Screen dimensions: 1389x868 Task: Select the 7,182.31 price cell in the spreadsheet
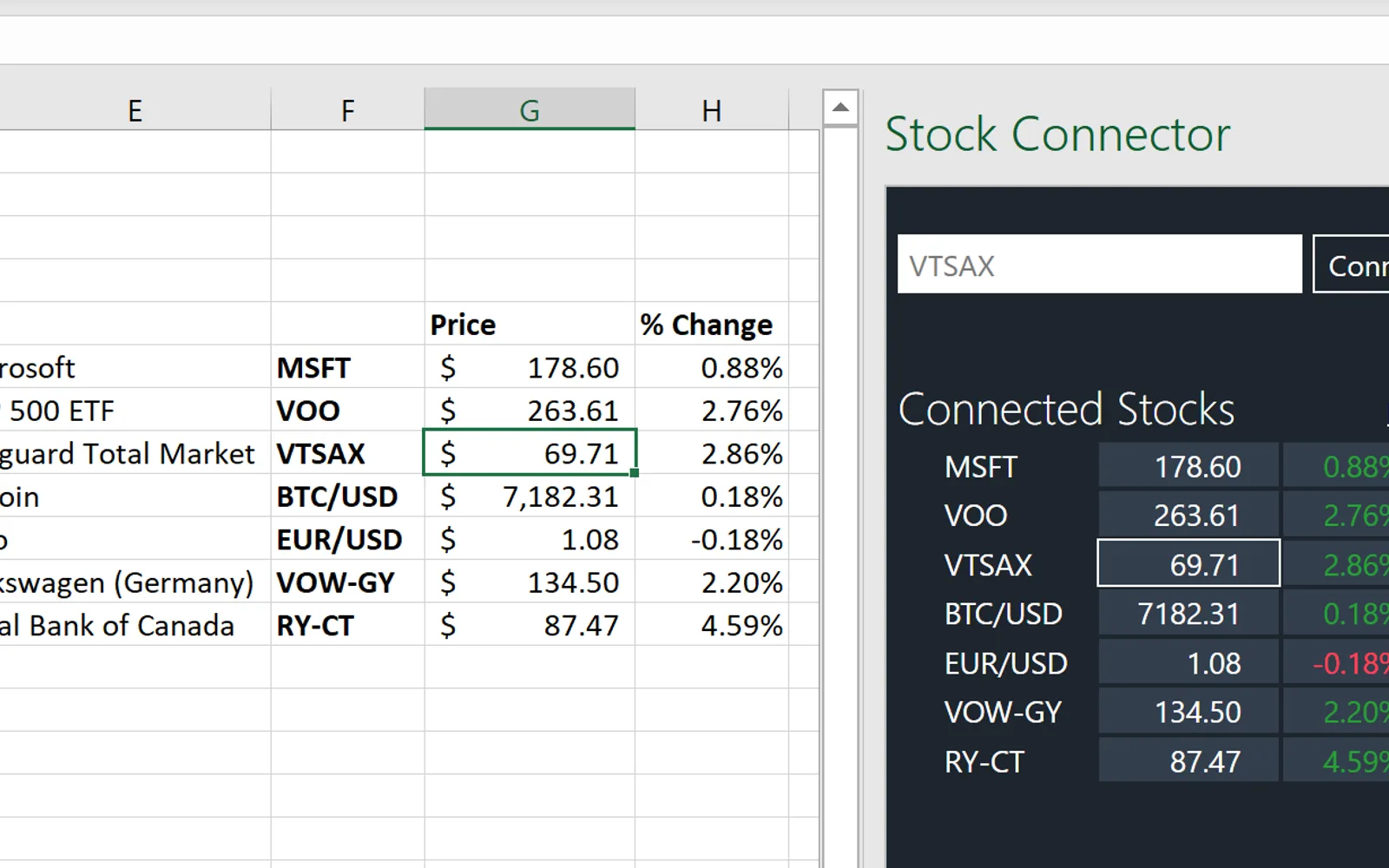(x=530, y=496)
